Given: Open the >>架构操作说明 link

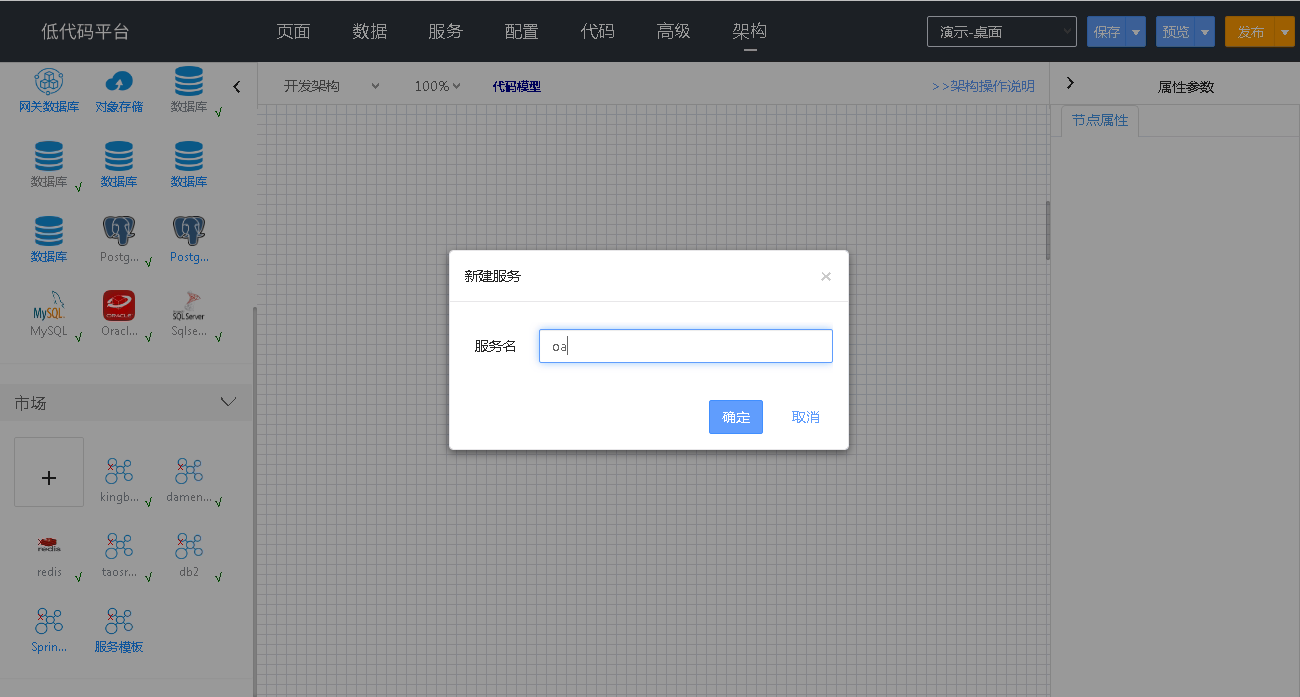Looking at the screenshot, I should point(983,86).
